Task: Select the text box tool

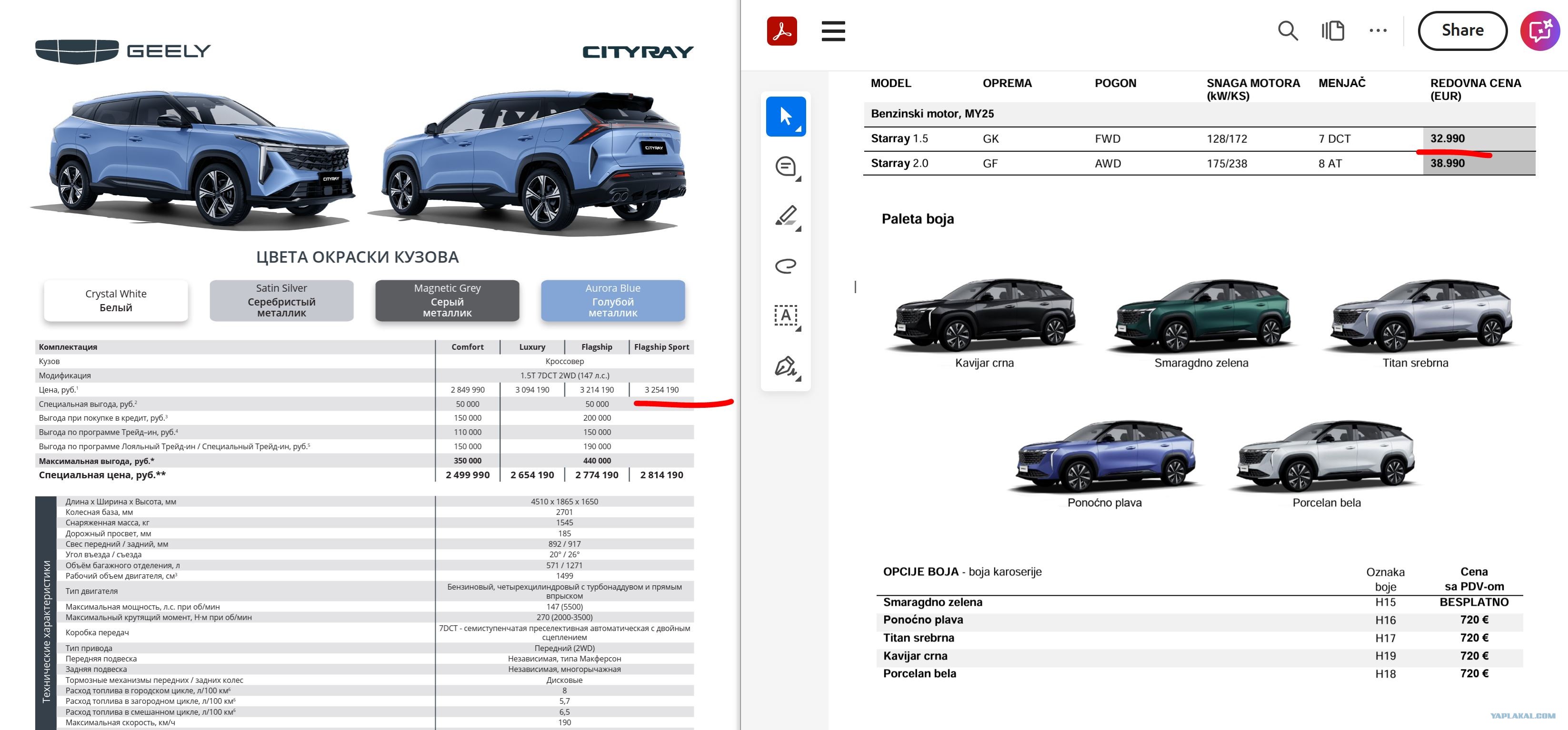Action: 786,316
